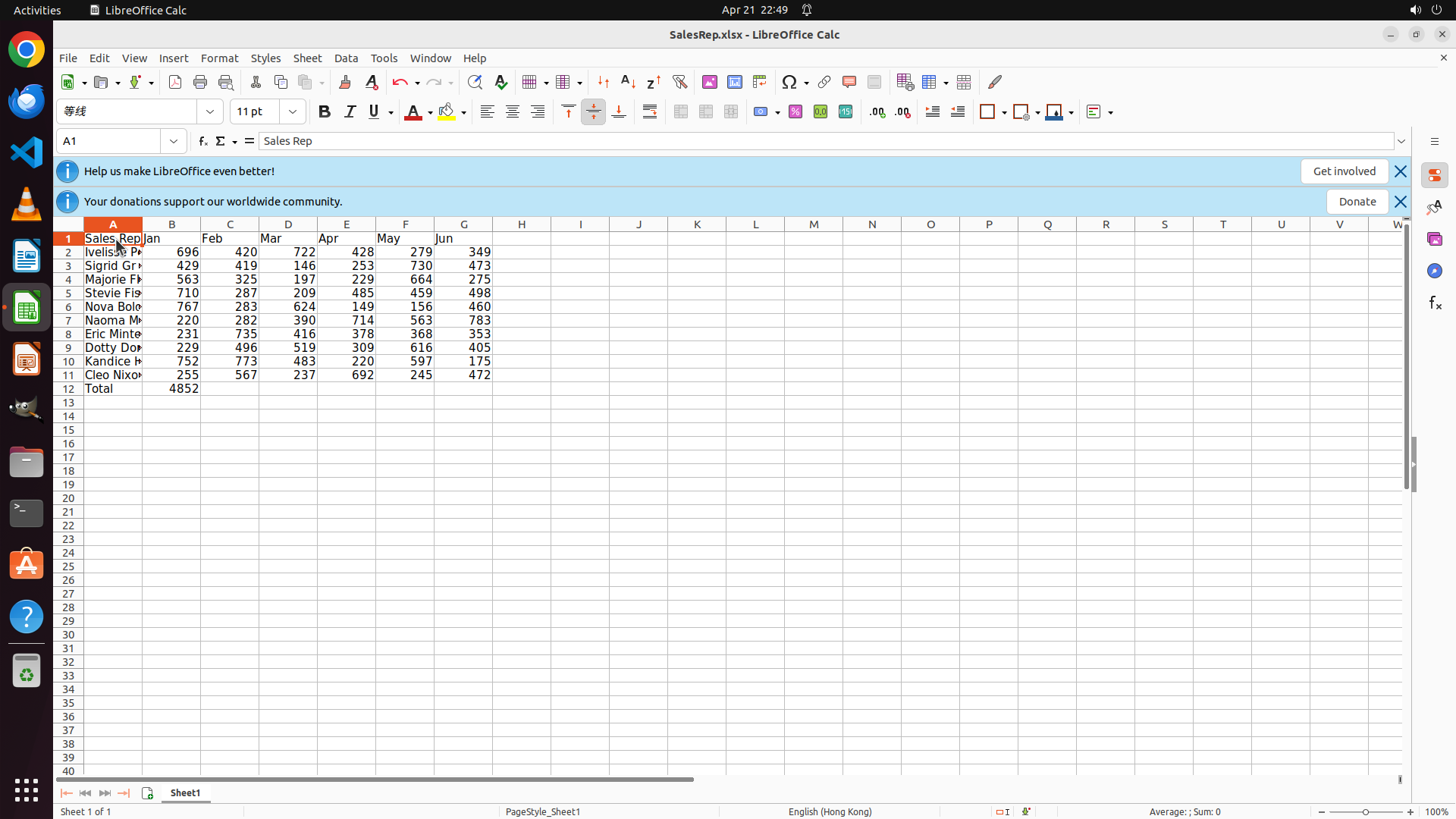Open the Name Box dropdown arrow

(174, 141)
